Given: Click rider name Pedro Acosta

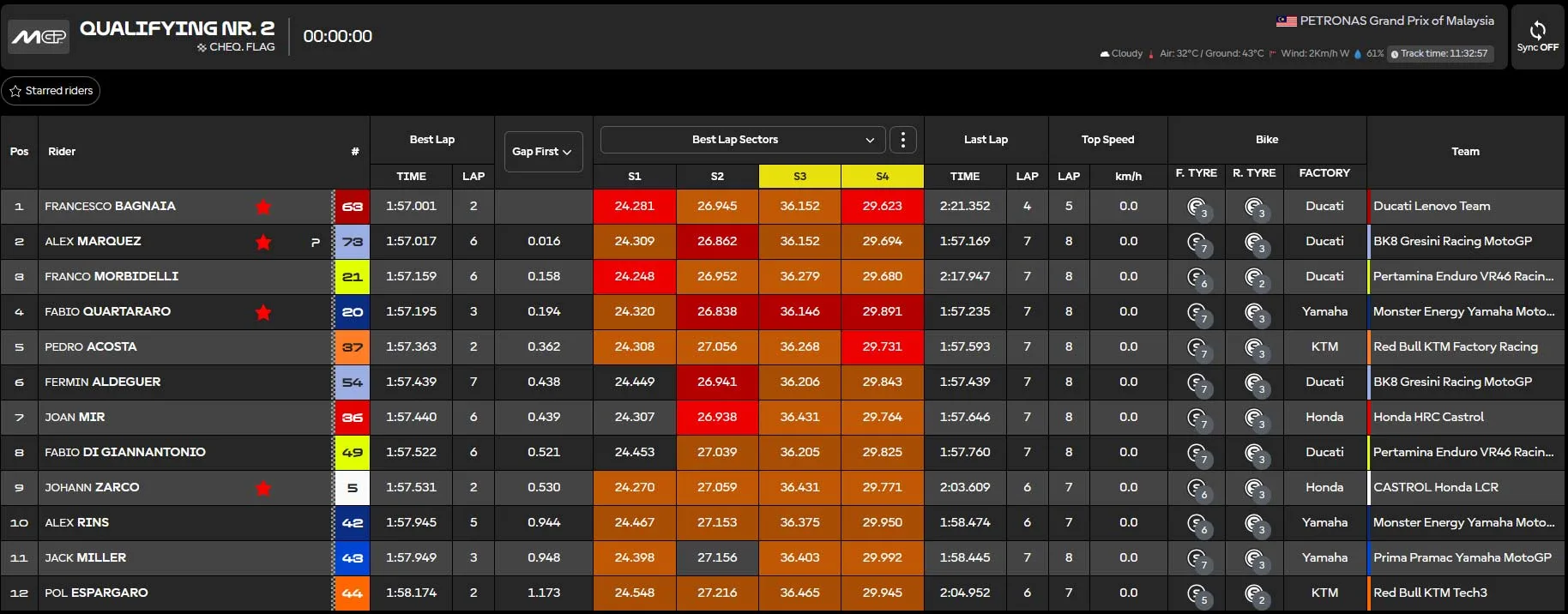Looking at the screenshot, I should 91,347.
